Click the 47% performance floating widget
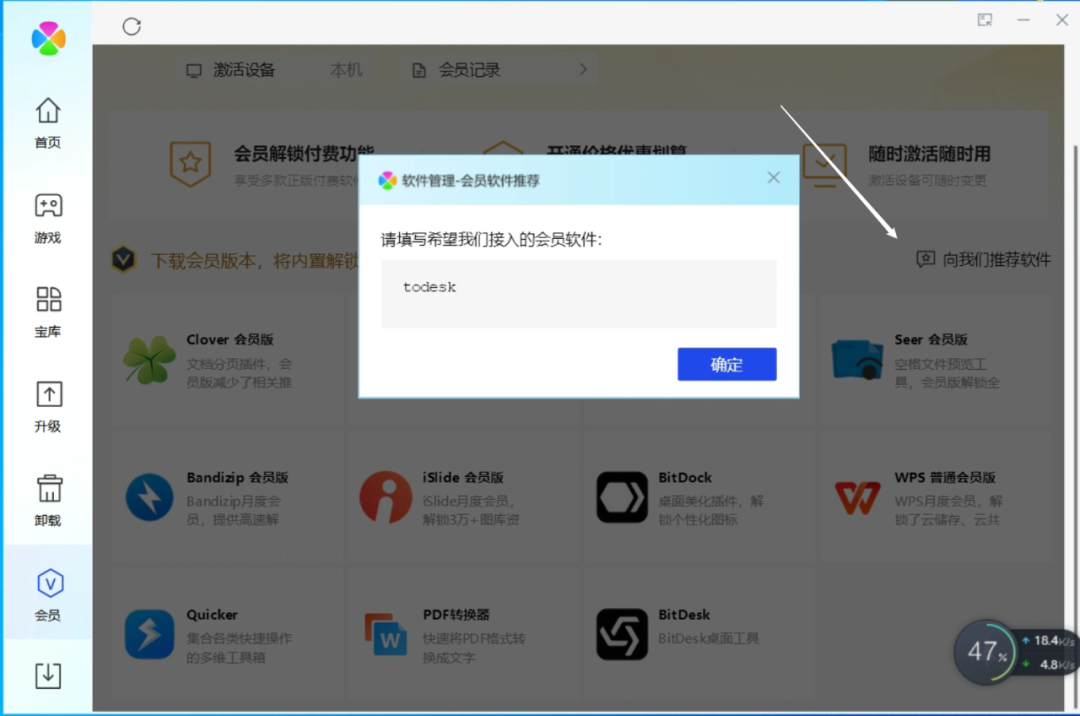Image resolution: width=1080 pixels, height=716 pixels. 986,652
